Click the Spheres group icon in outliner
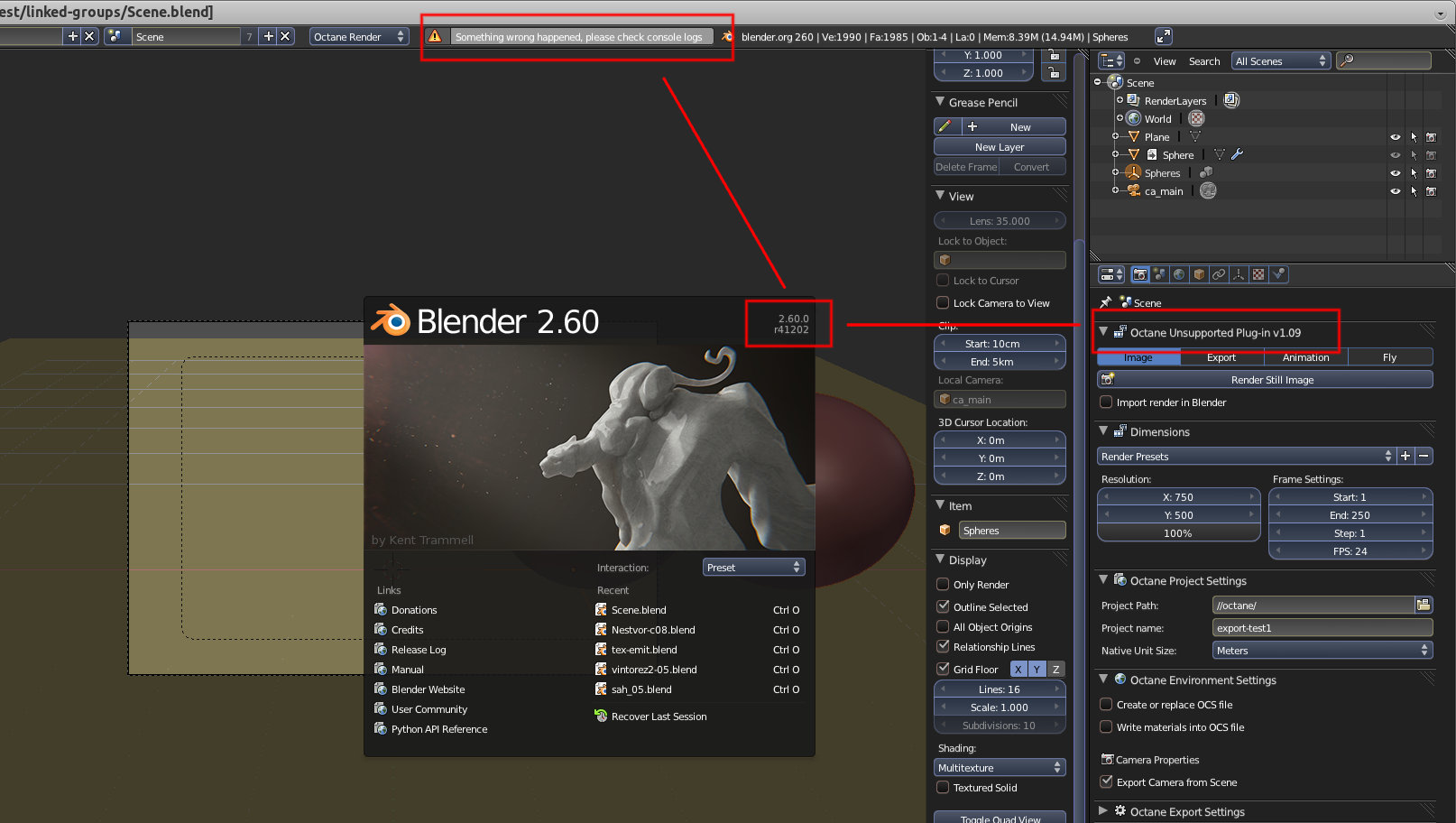 [1206, 172]
